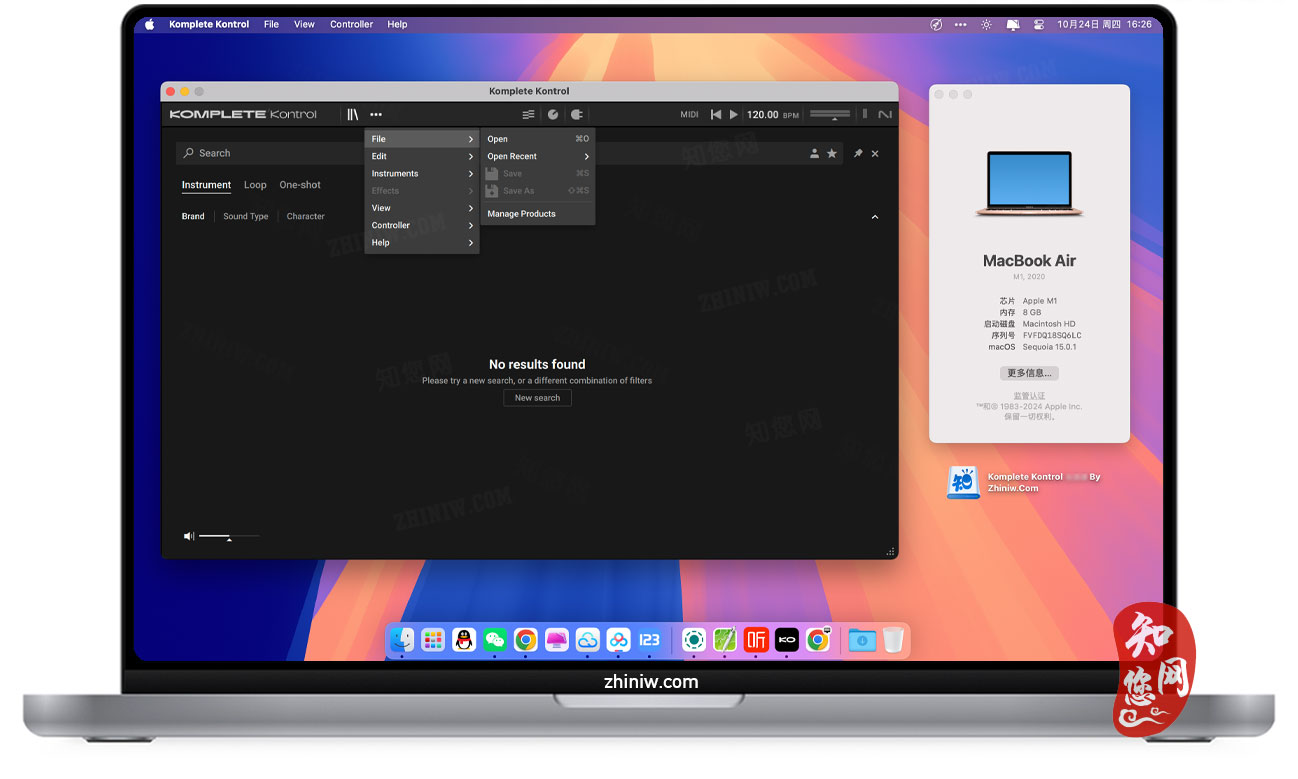Open Control Center in the menu bar
Image resolution: width=1298 pixels, height=779 pixels.
[x=1037, y=24]
